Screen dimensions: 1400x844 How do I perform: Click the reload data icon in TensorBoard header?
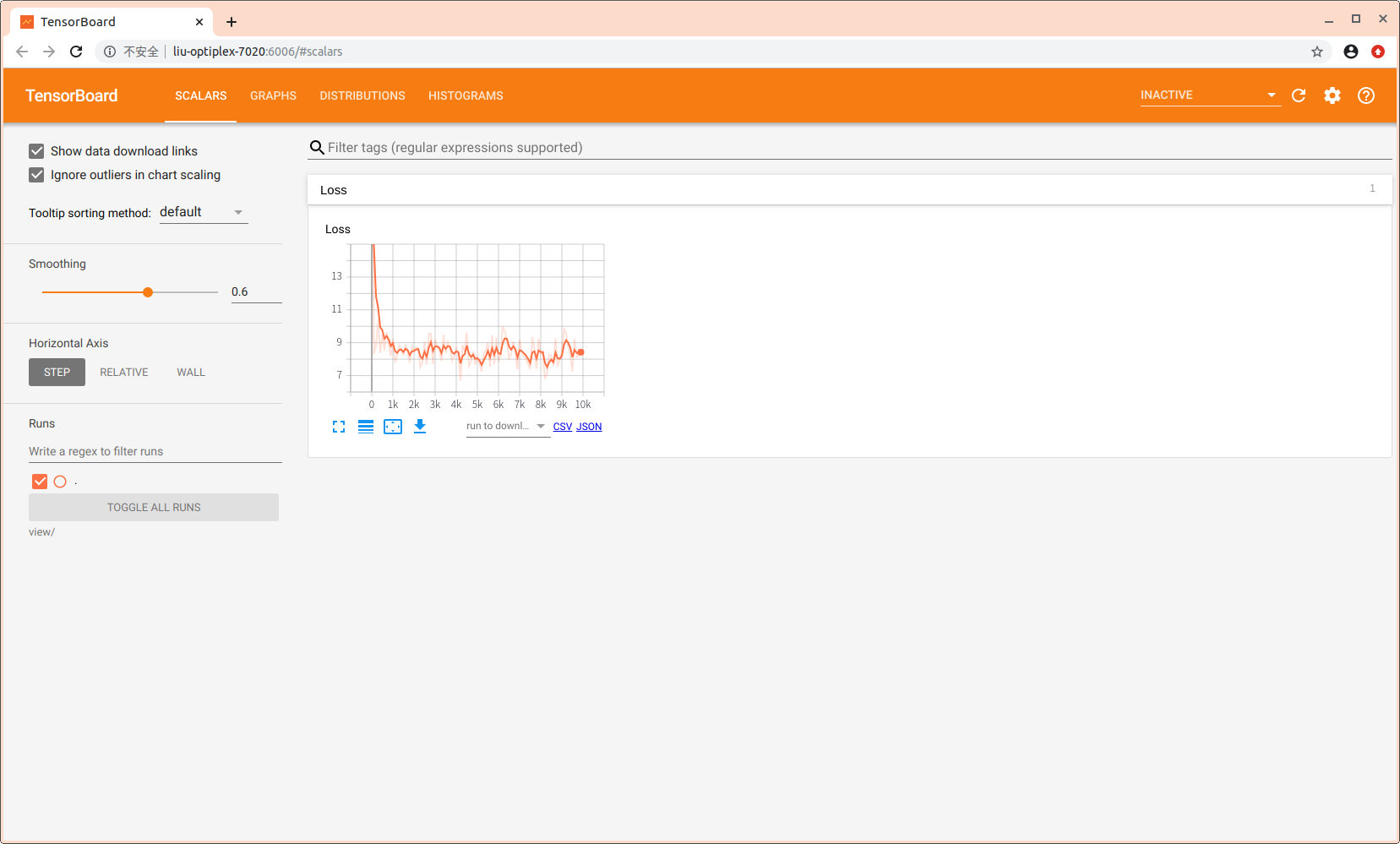[1299, 95]
